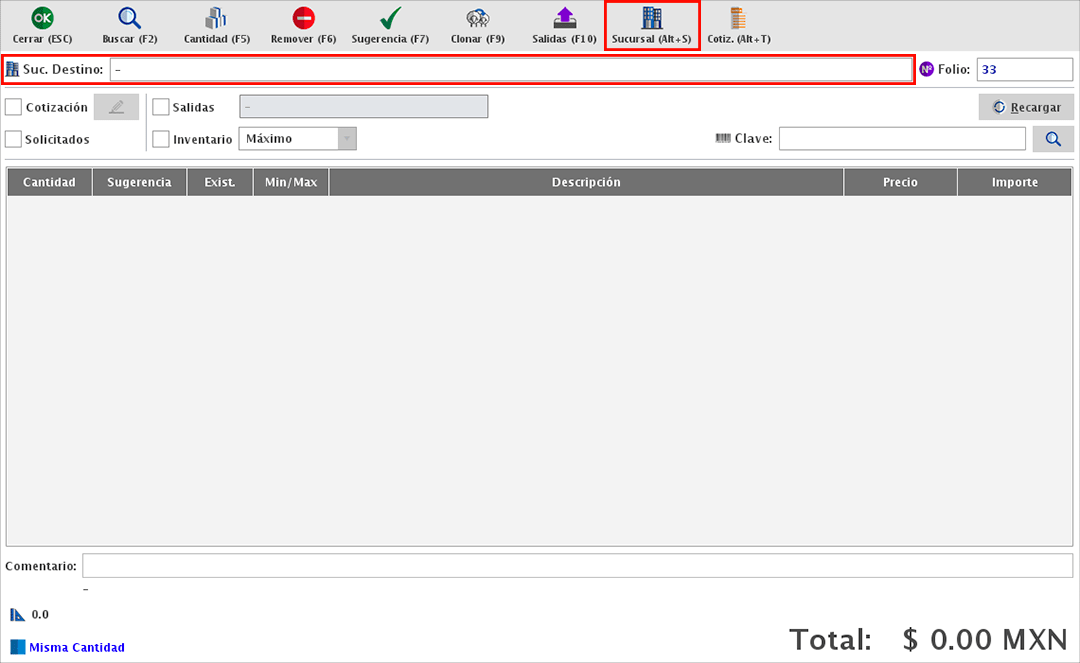Image resolution: width=1080 pixels, height=663 pixels.
Task: Click into the Comentario text field
Action: (577, 566)
